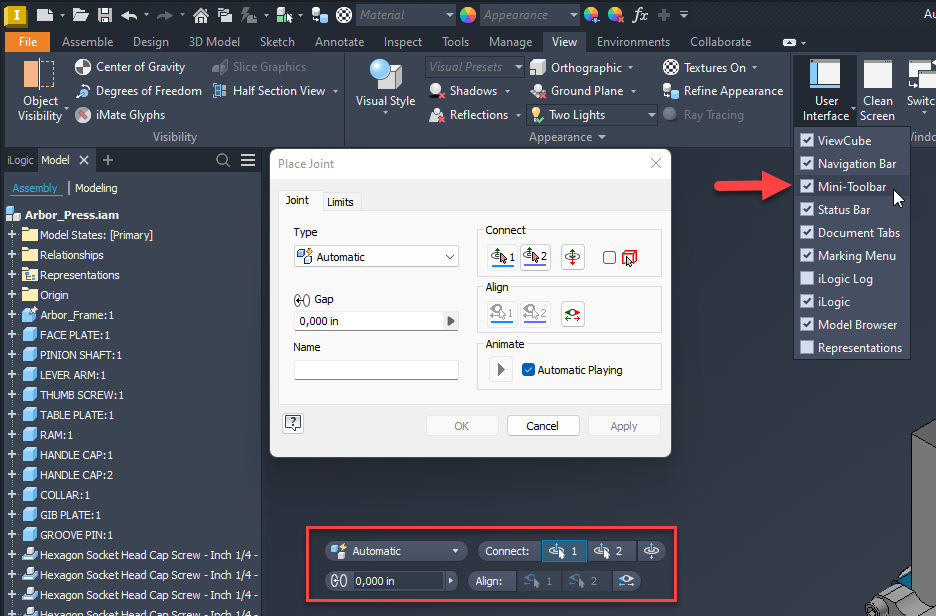
Task: Select Connect second selection button in Place Joint dialog
Action: [x=535, y=257]
